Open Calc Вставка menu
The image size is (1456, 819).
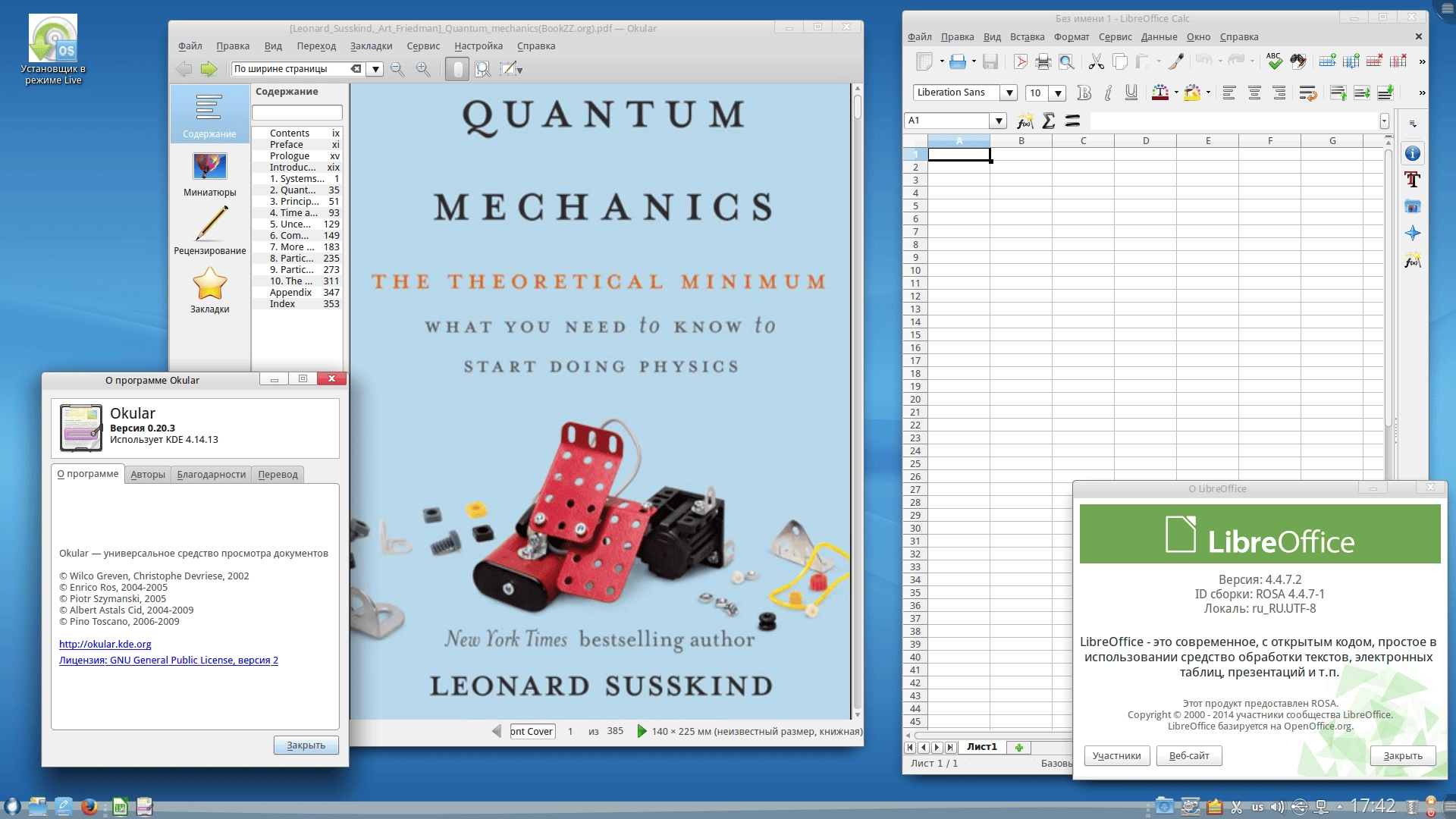(x=1027, y=37)
